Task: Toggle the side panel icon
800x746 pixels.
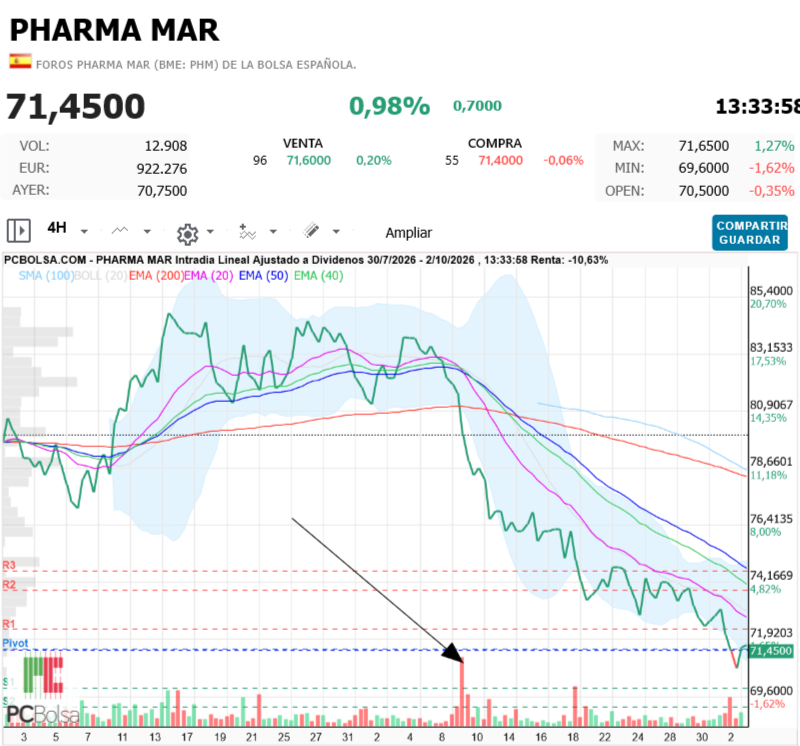Action: coord(19,231)
